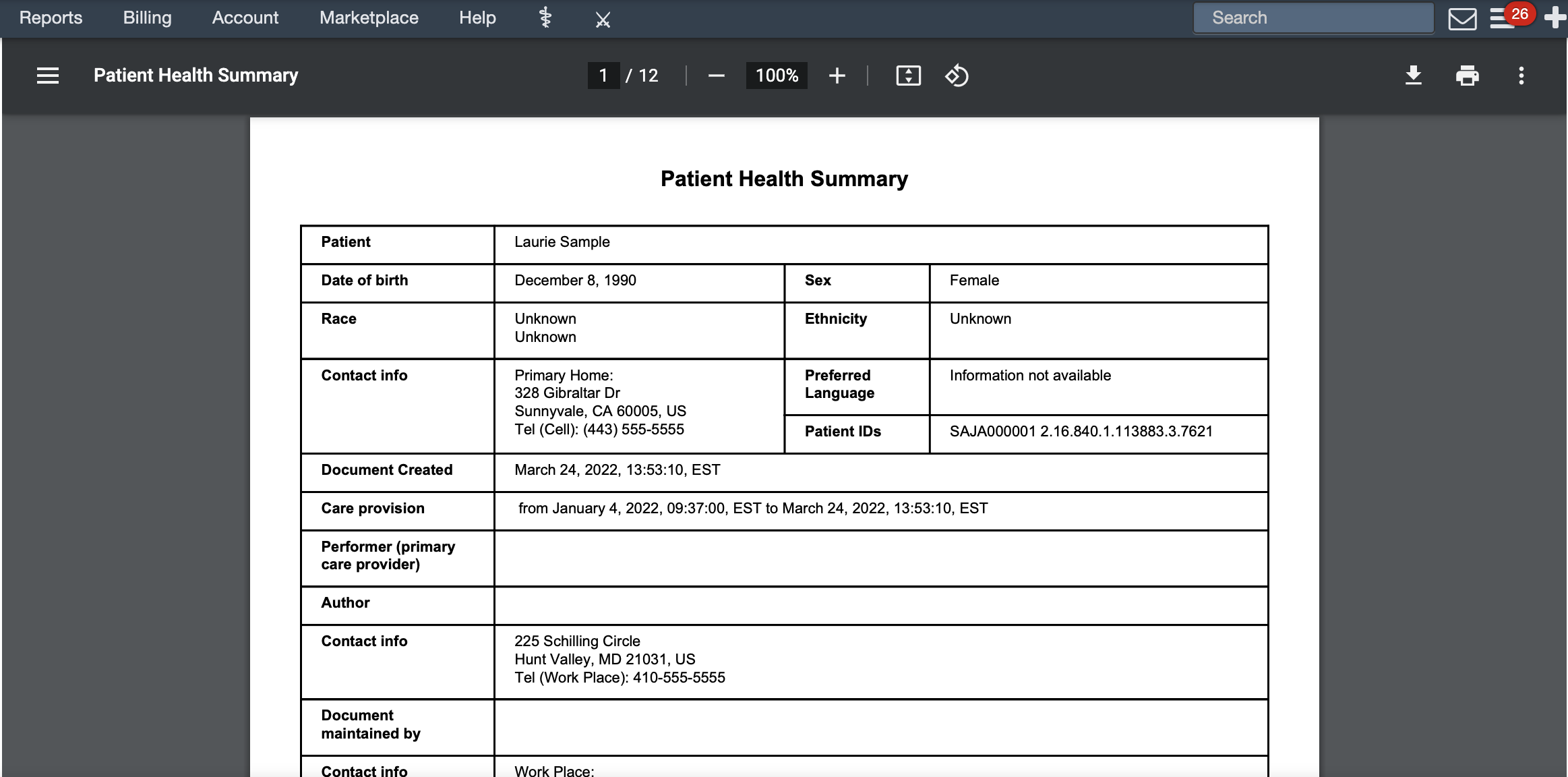Click the 100% zoom level field
This screenshot has width=1568, height=777.
coord(777,76)
